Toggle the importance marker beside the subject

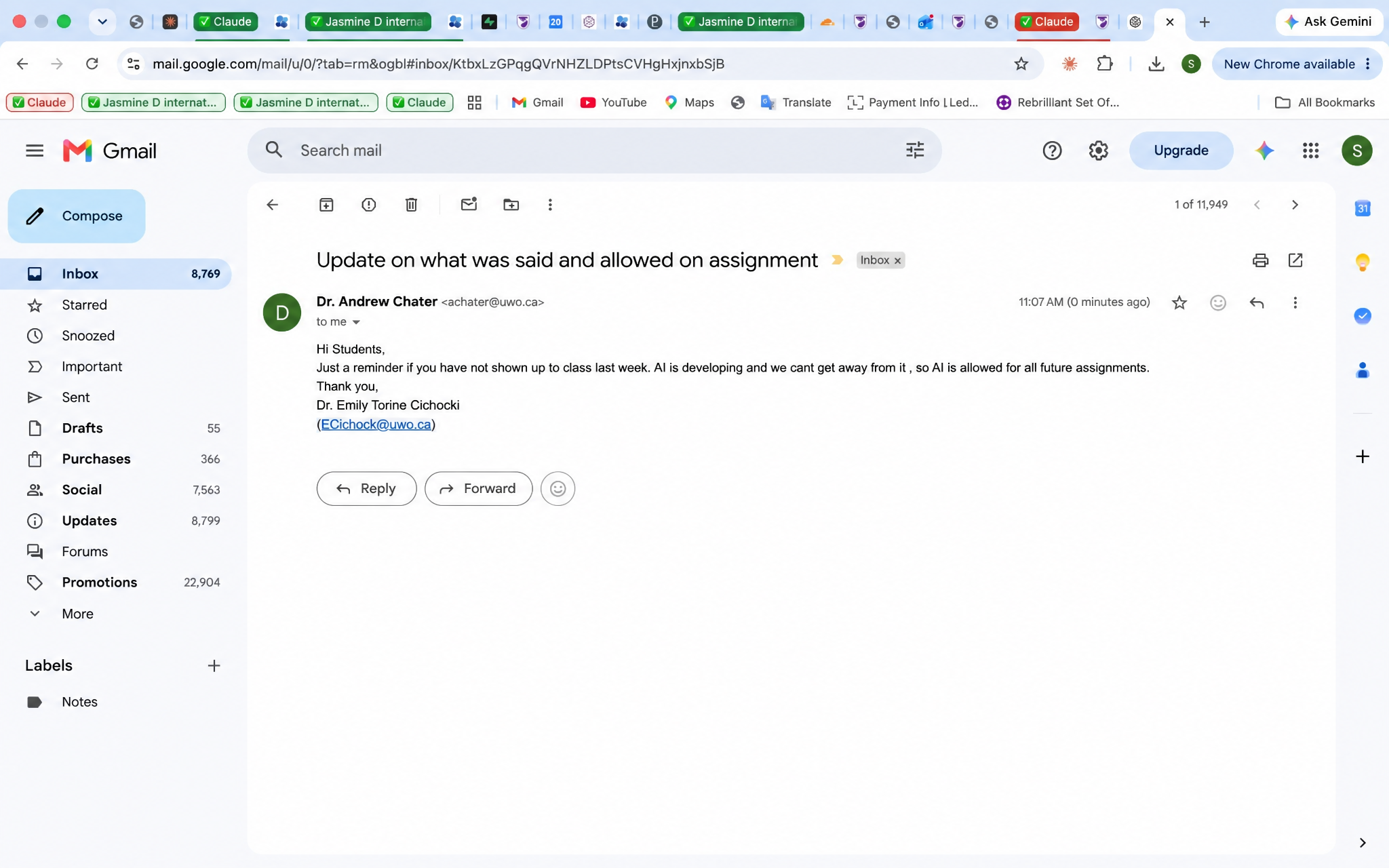tap(838, 260)
